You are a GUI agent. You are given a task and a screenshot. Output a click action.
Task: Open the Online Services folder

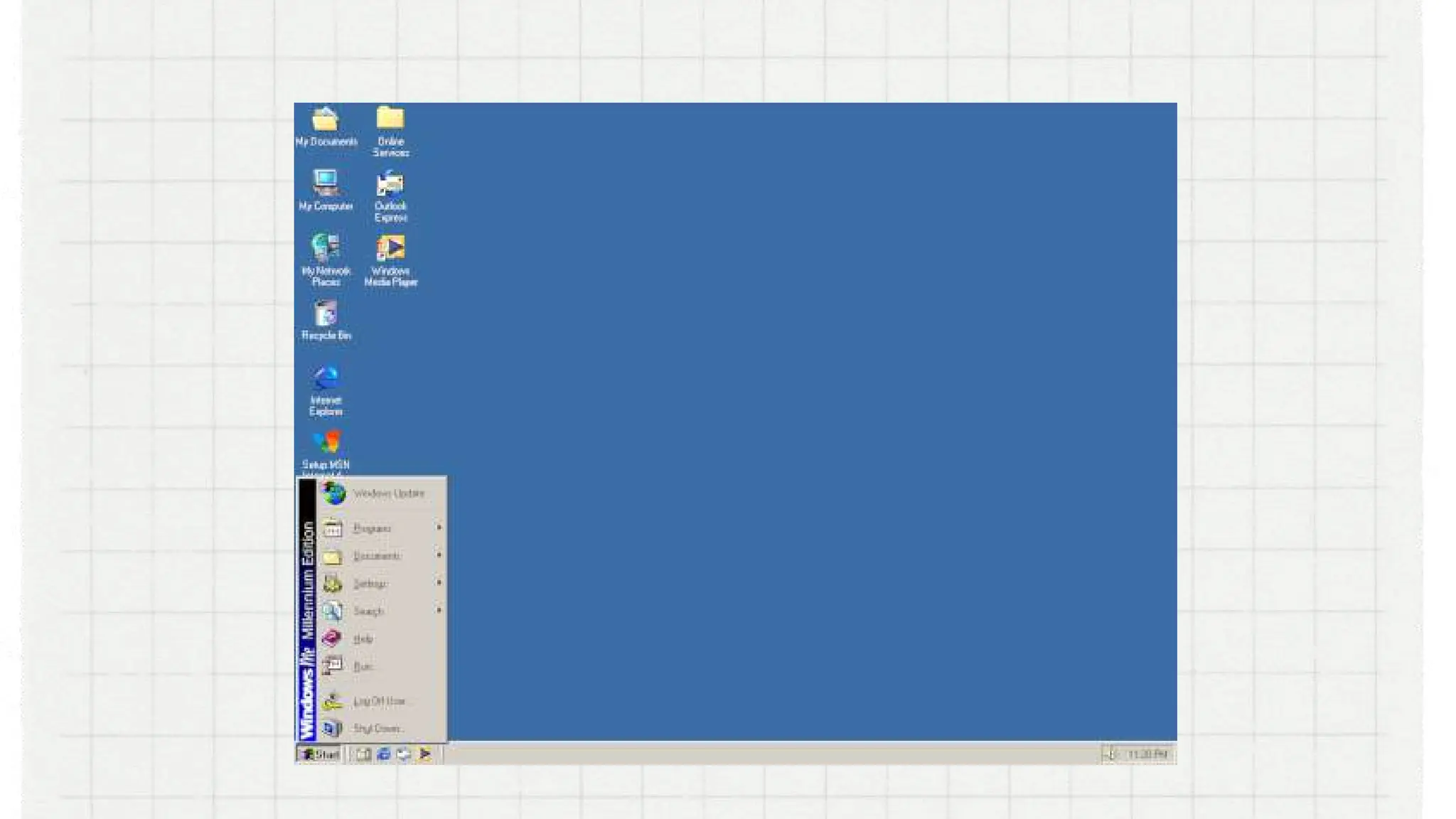point(390,119)
